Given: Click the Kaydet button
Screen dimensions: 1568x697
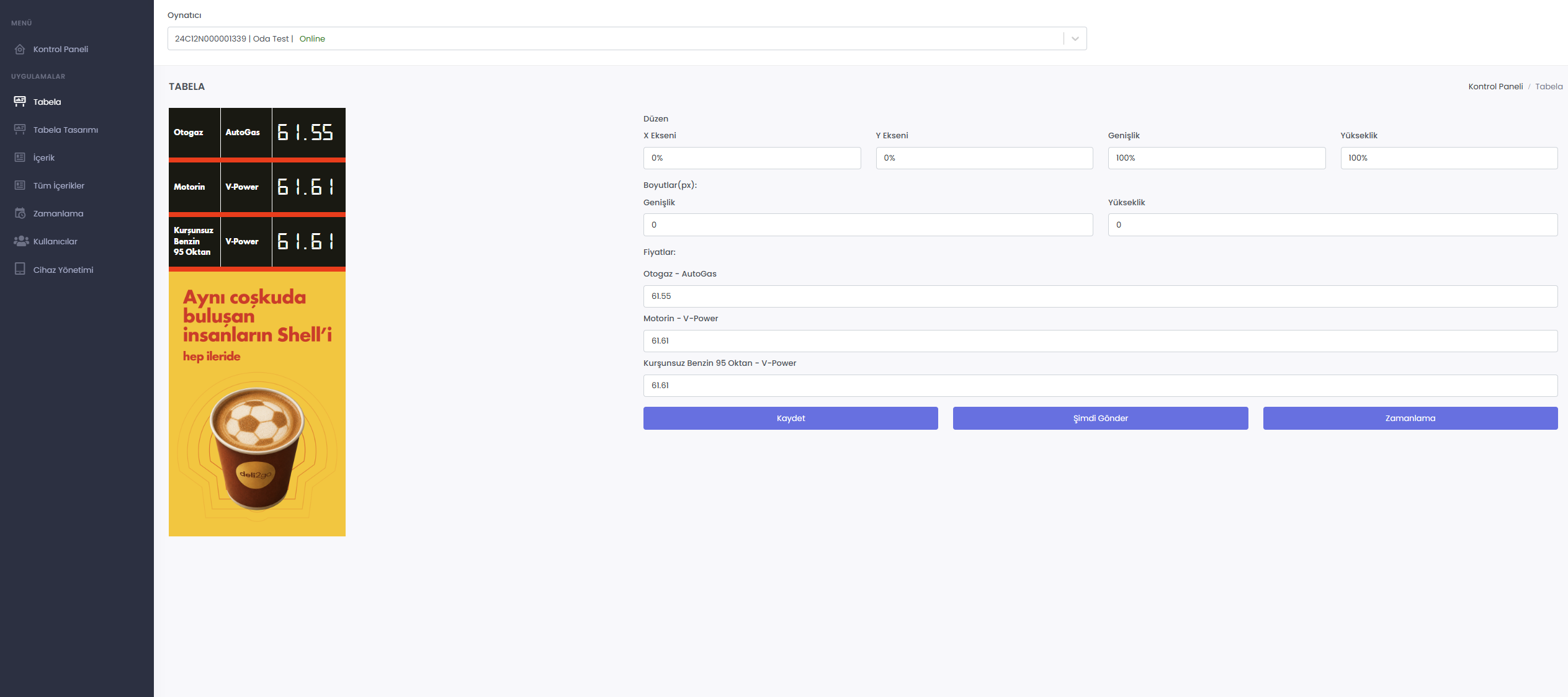Looking at the screenshot, I should [791, 418].
